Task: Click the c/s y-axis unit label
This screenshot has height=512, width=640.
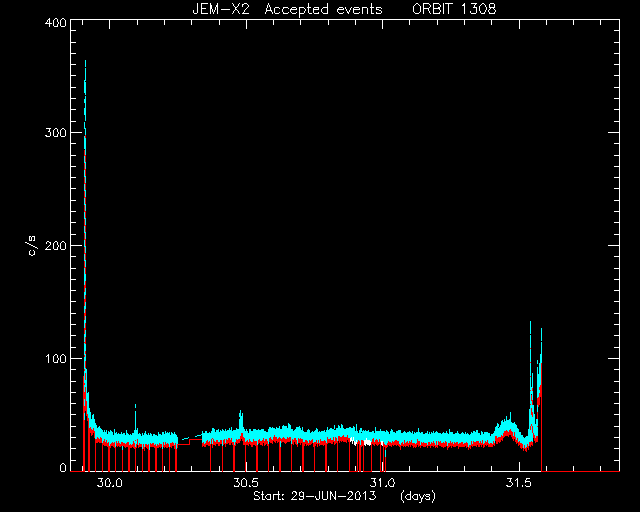Action: coord(32,245)
